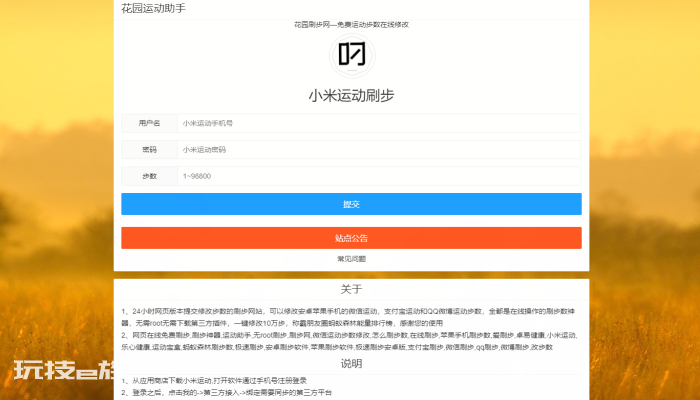Focus the 步数 step count input field
Image resolution: width=700 pixels, height=400 pixels.
coord(379,176)
